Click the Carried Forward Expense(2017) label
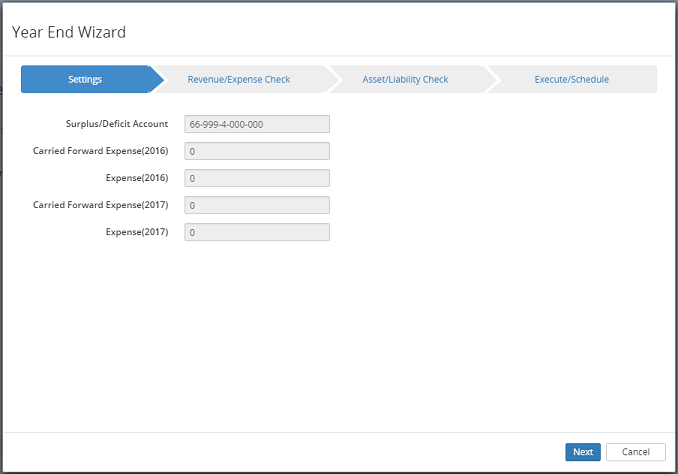This screenshot has height=474, width=678. point(100,205)
